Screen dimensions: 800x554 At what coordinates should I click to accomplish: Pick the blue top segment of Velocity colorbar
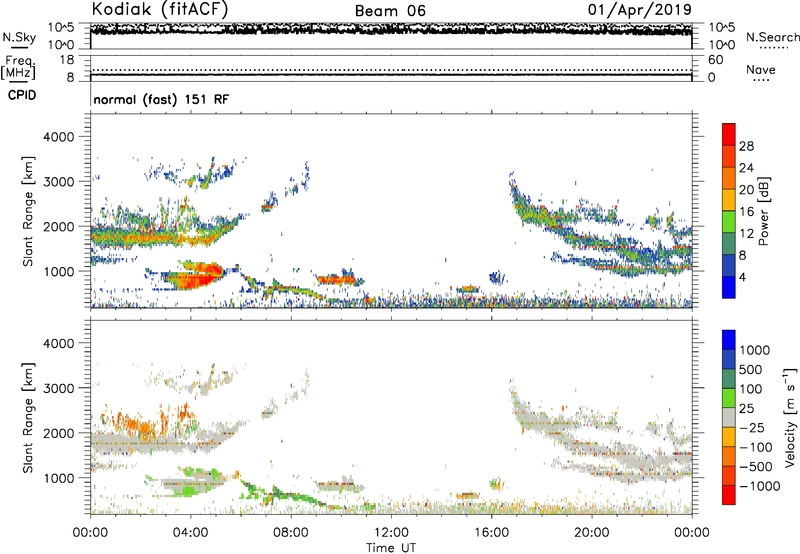point(729,340)
